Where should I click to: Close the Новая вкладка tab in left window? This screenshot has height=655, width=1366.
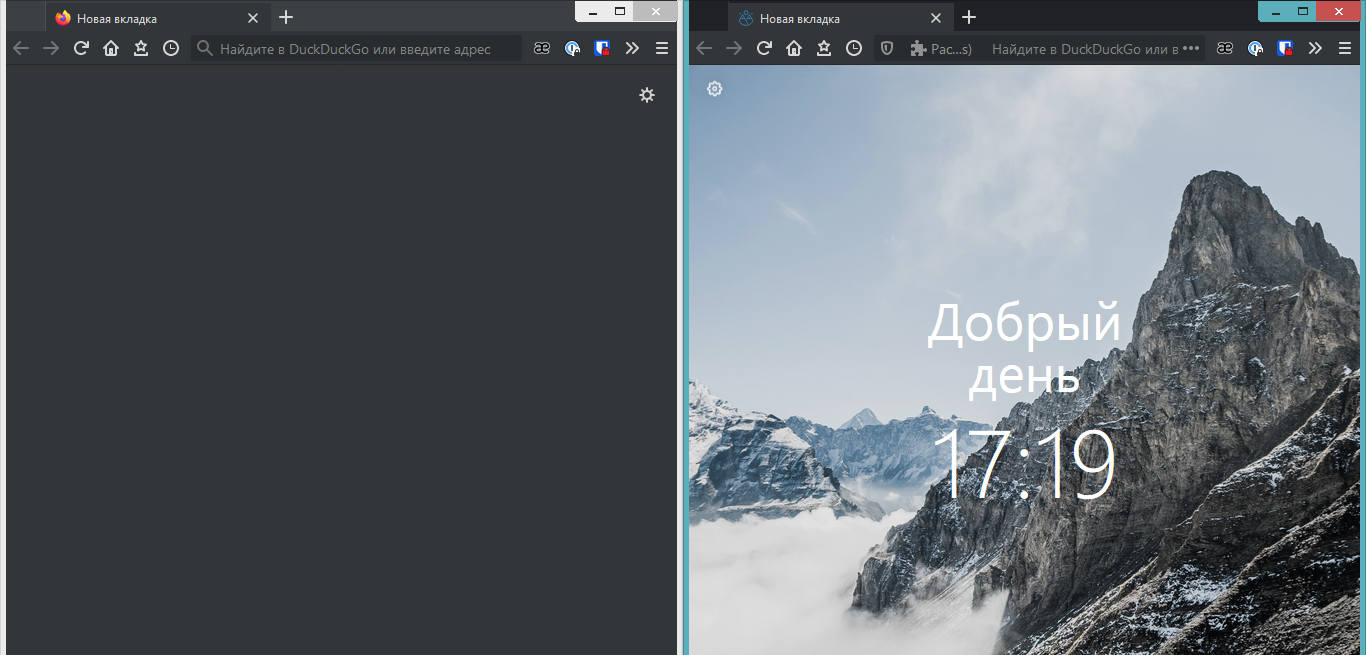(253, 18)
